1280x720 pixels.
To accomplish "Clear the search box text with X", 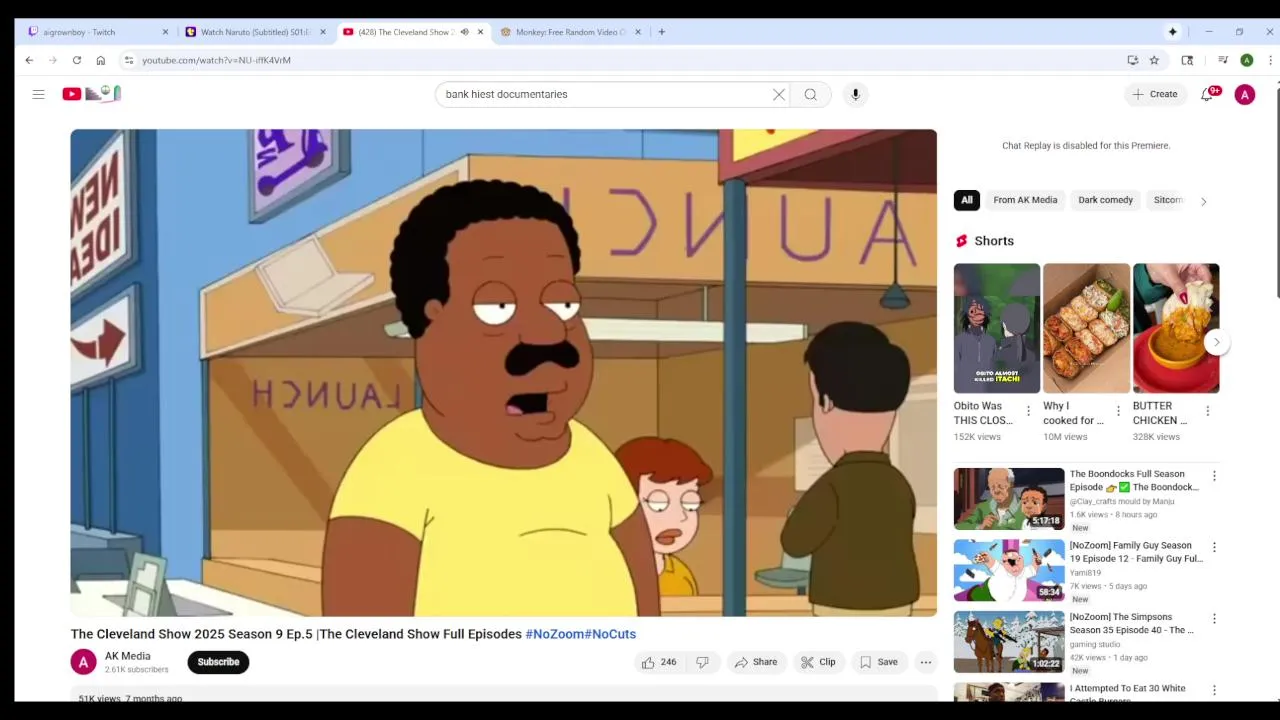I will coord(779,94).
